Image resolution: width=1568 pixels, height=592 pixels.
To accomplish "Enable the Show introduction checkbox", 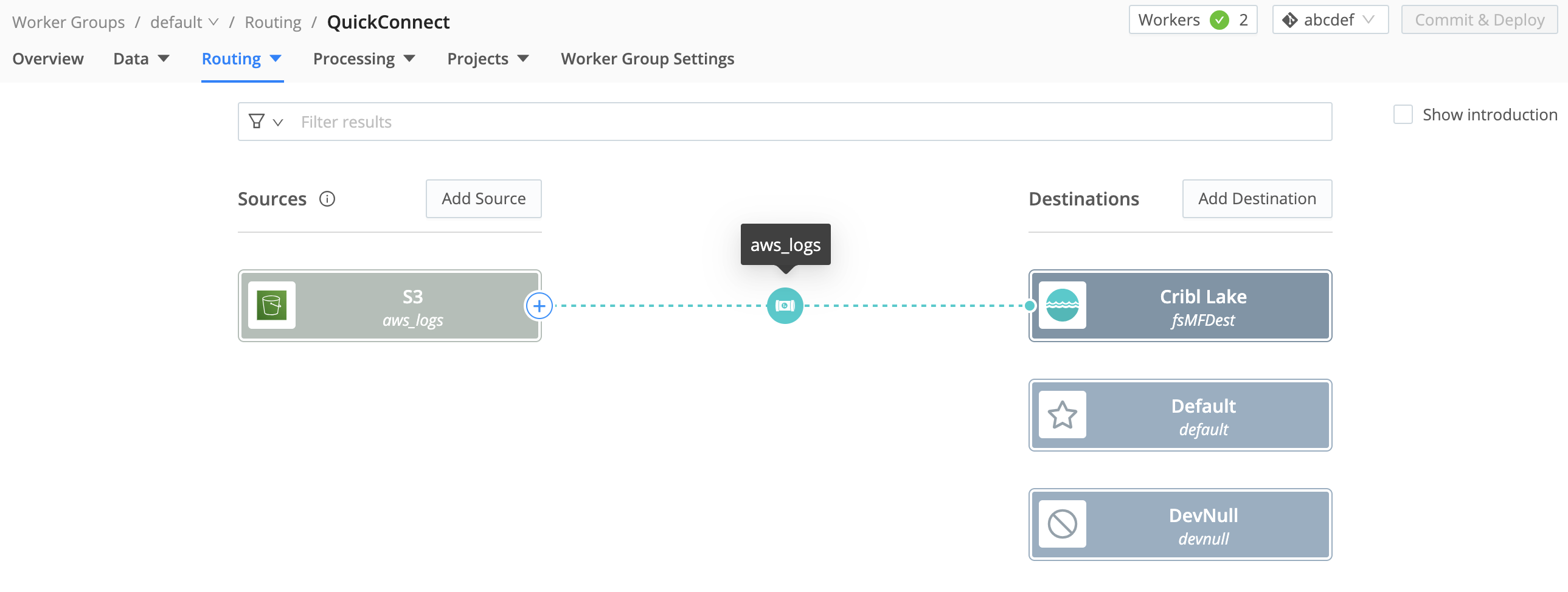I will tap(1404, 114).
